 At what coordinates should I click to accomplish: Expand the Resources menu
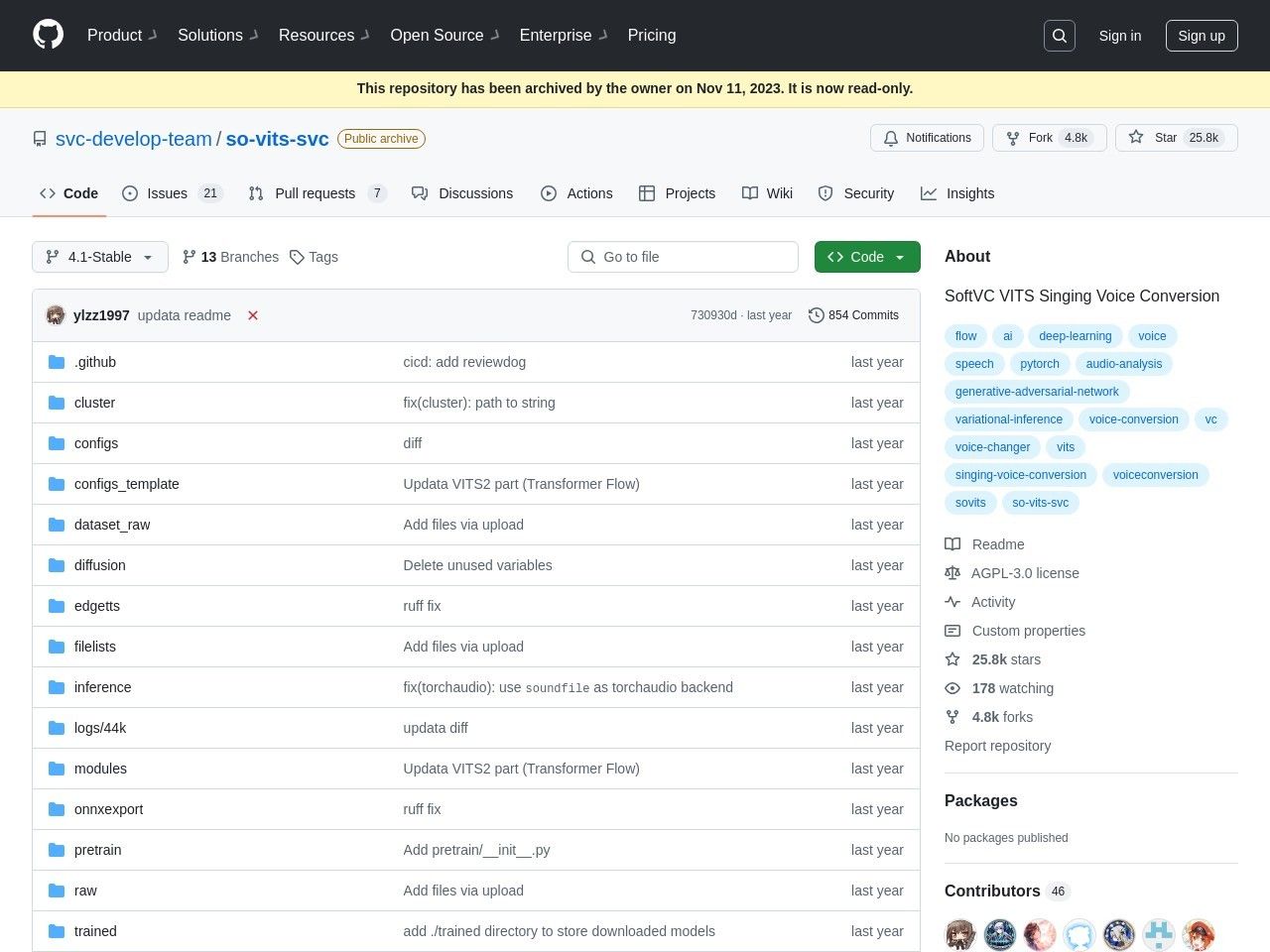click(324, 35)
